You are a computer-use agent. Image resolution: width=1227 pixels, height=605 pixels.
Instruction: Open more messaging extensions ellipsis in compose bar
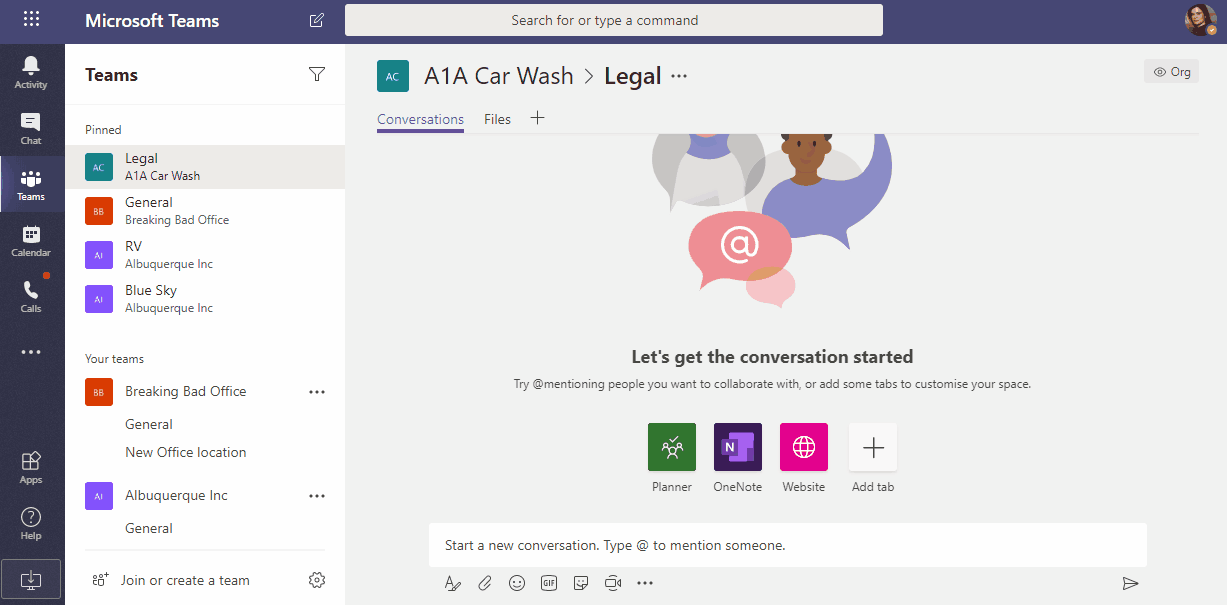645,583
